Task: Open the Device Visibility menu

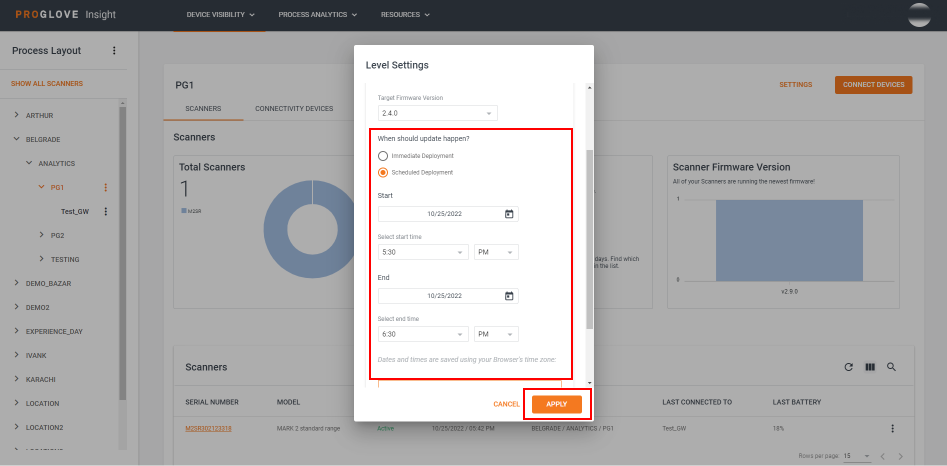Action: point(221,15)
